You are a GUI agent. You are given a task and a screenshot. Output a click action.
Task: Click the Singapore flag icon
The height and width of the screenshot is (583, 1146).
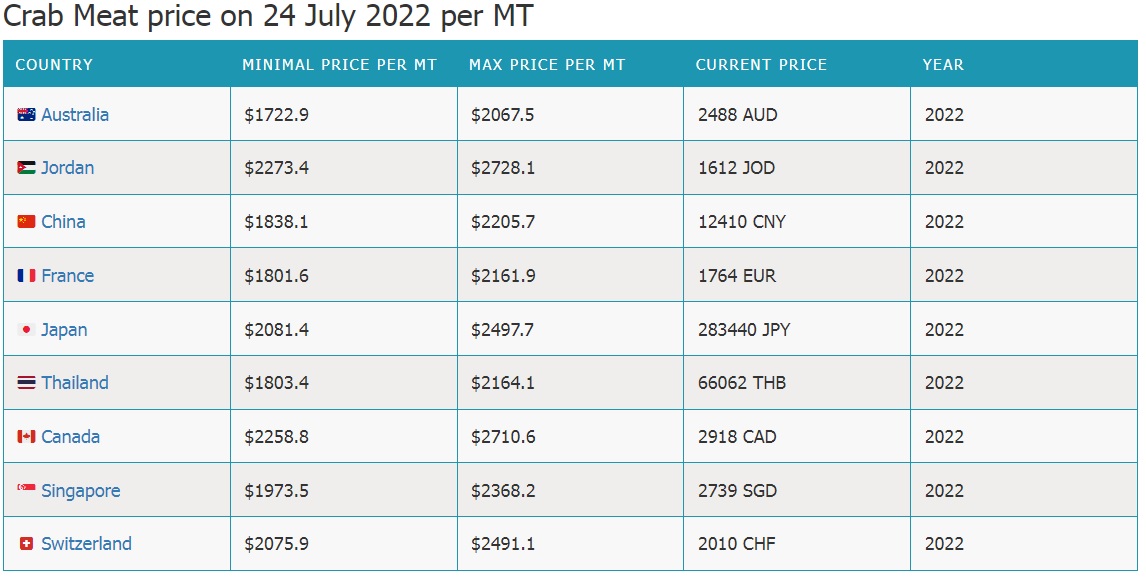coord(26,491)
